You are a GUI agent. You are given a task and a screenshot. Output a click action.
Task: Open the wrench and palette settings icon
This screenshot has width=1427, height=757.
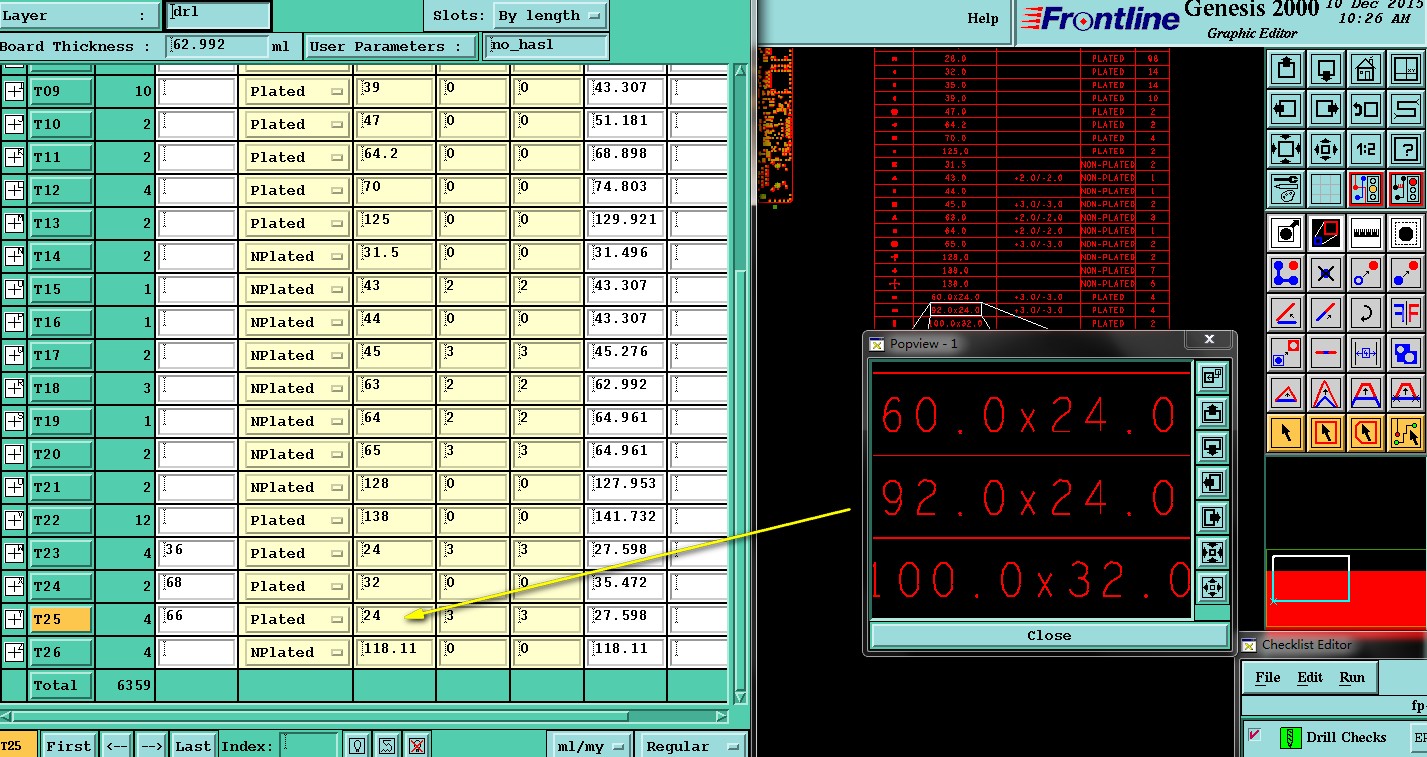click(x=1286, y=189)
